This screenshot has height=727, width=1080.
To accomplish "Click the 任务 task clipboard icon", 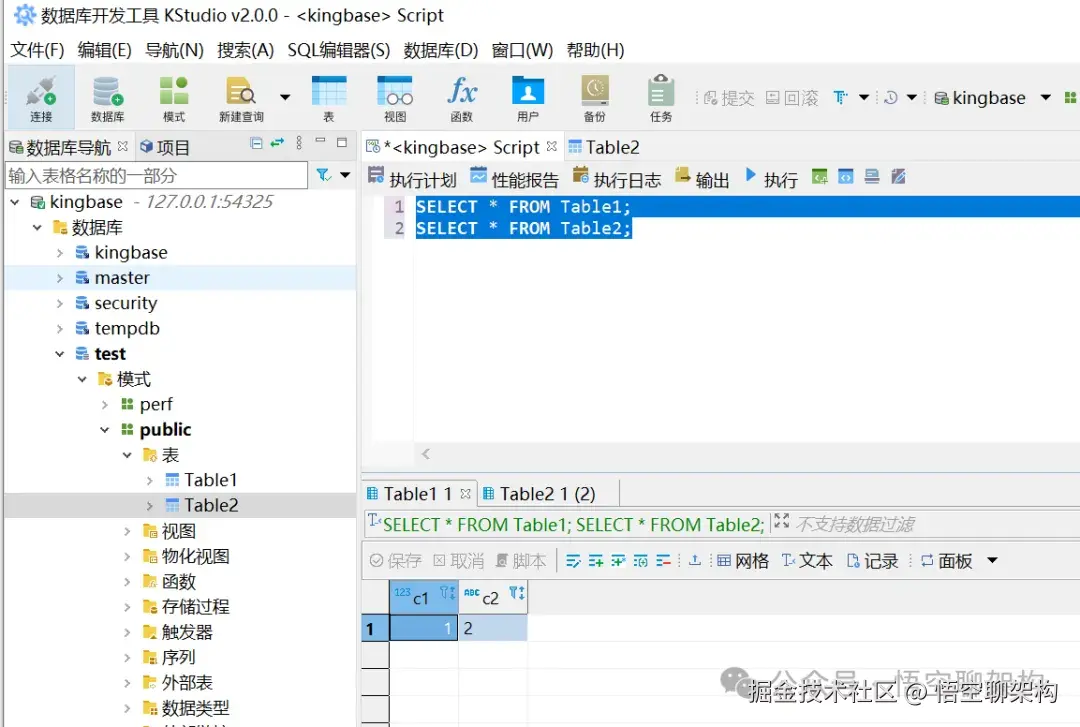I will click(661, 99).
